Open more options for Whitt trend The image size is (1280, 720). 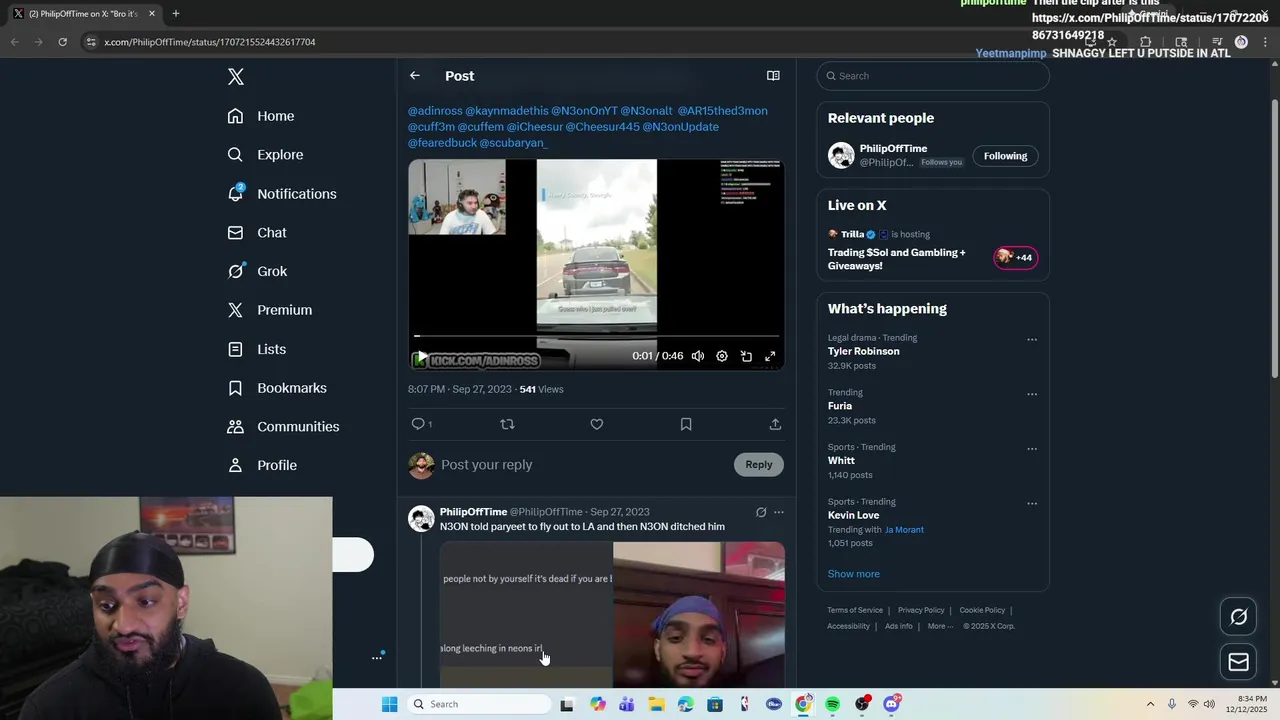coord(1032,448)
